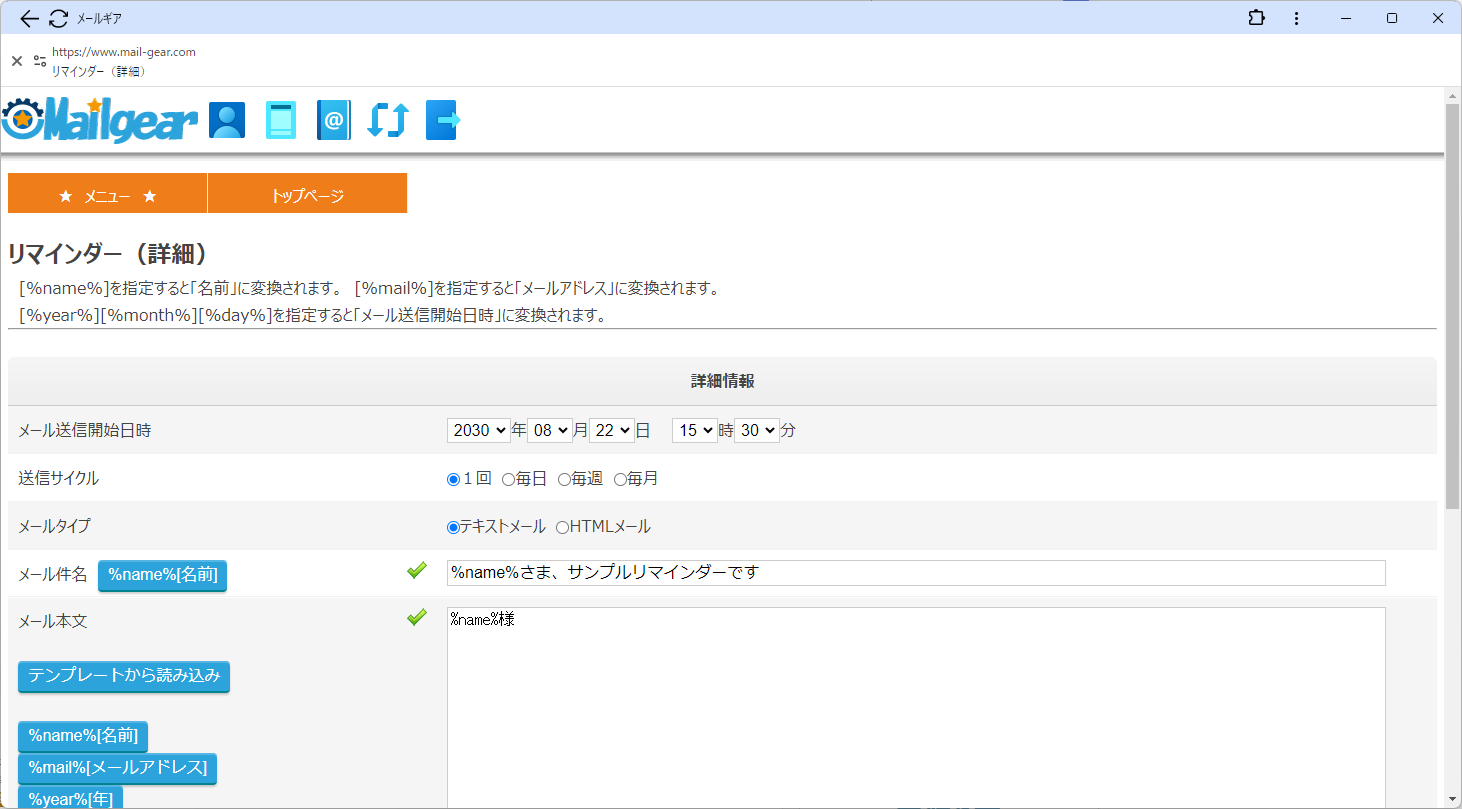Click the リマインダー（詳細） page heading
Screen dimensions: 1462x809
click(x=107, y=254)
